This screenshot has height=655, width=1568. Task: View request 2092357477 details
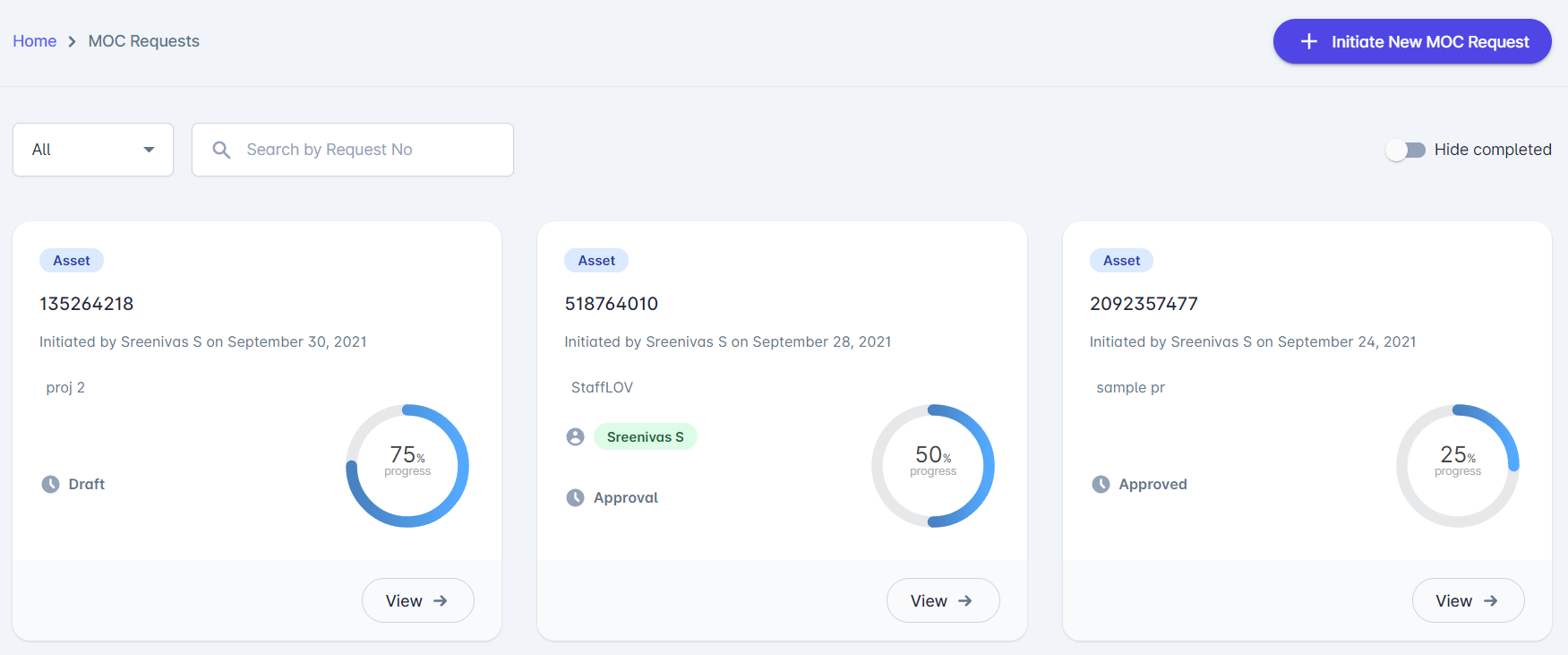coord(1467,600)
